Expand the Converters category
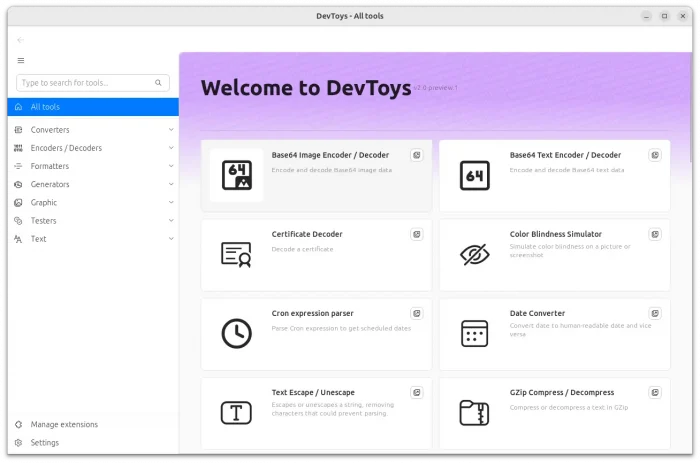The height and width of the screenshot is (463, 700). tap(171, 130)
